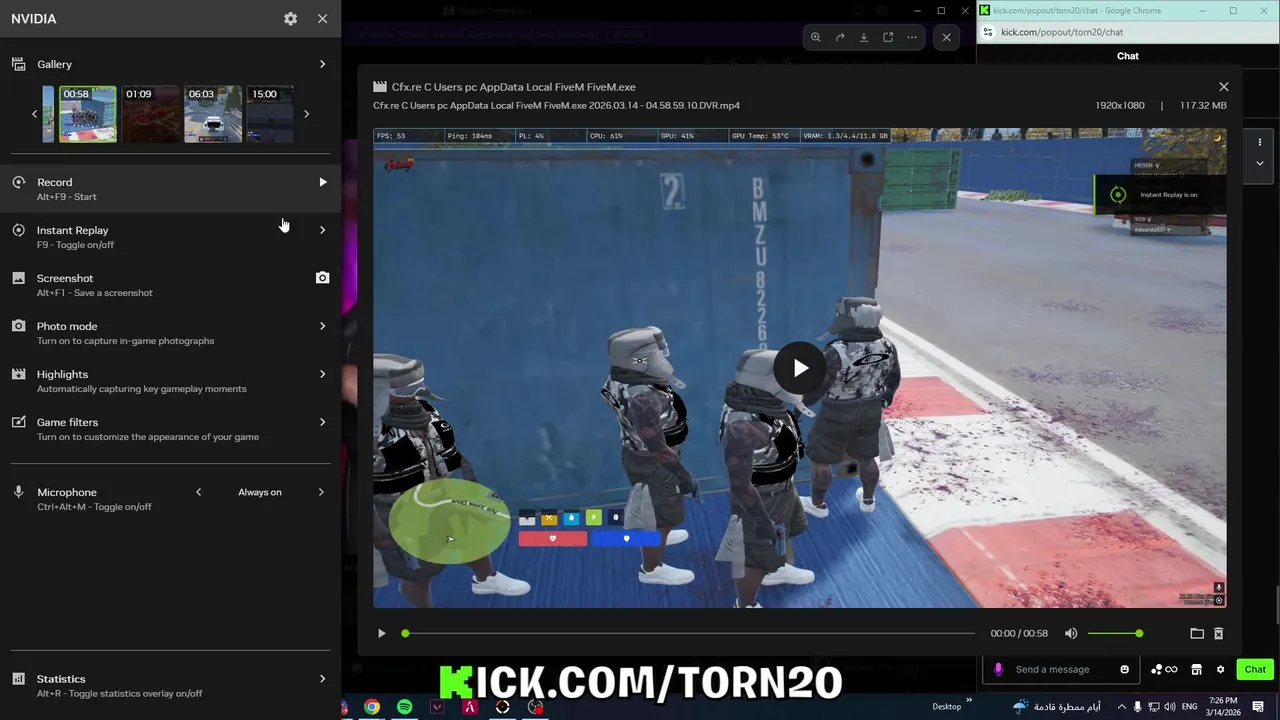Go to next gallery thumbnails with the right arrow
The width and height of the screenshot is (1280, 720).
pos(306,114)
